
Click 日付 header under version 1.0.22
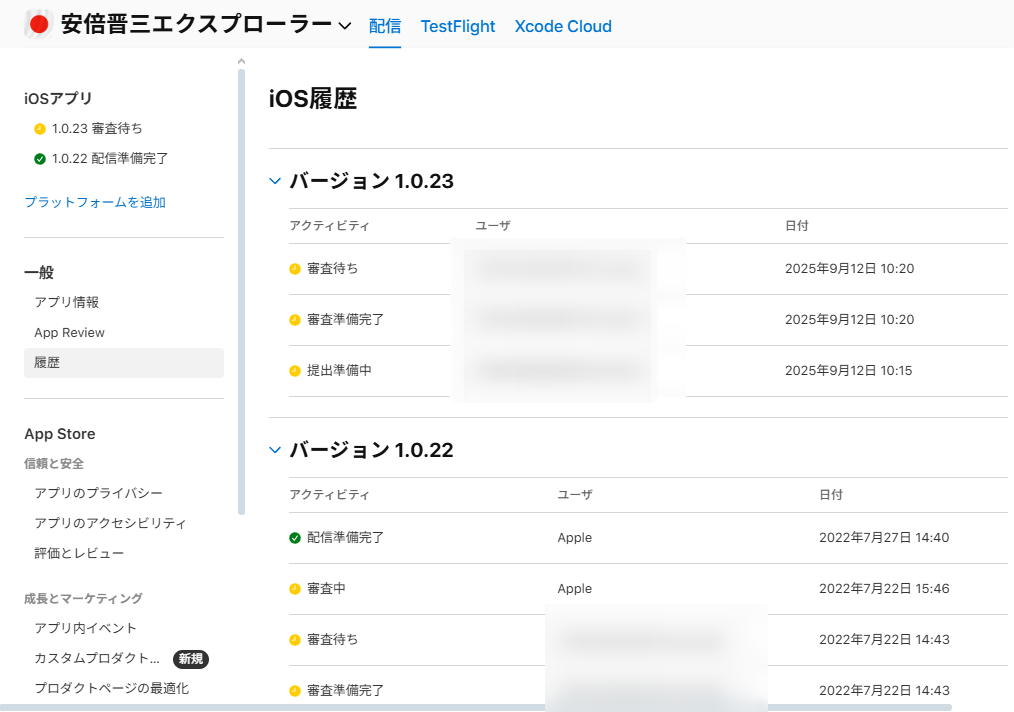point(831,495)
